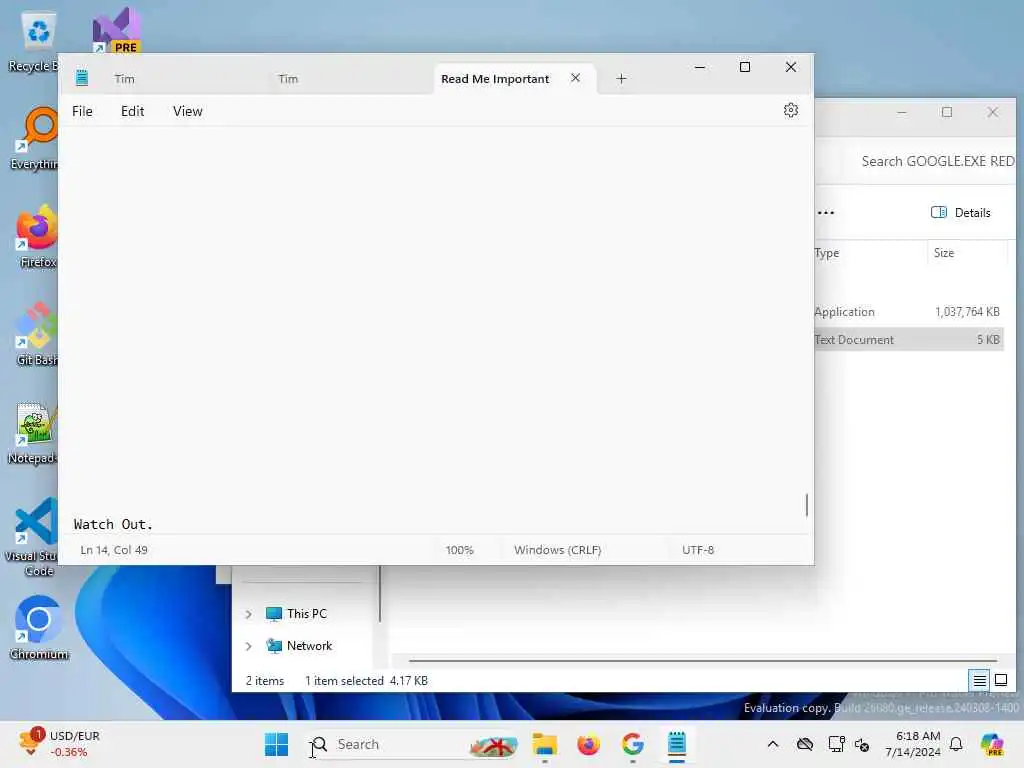Open the notifications bell
The image size is (1024, 768).
click(956, 744)
